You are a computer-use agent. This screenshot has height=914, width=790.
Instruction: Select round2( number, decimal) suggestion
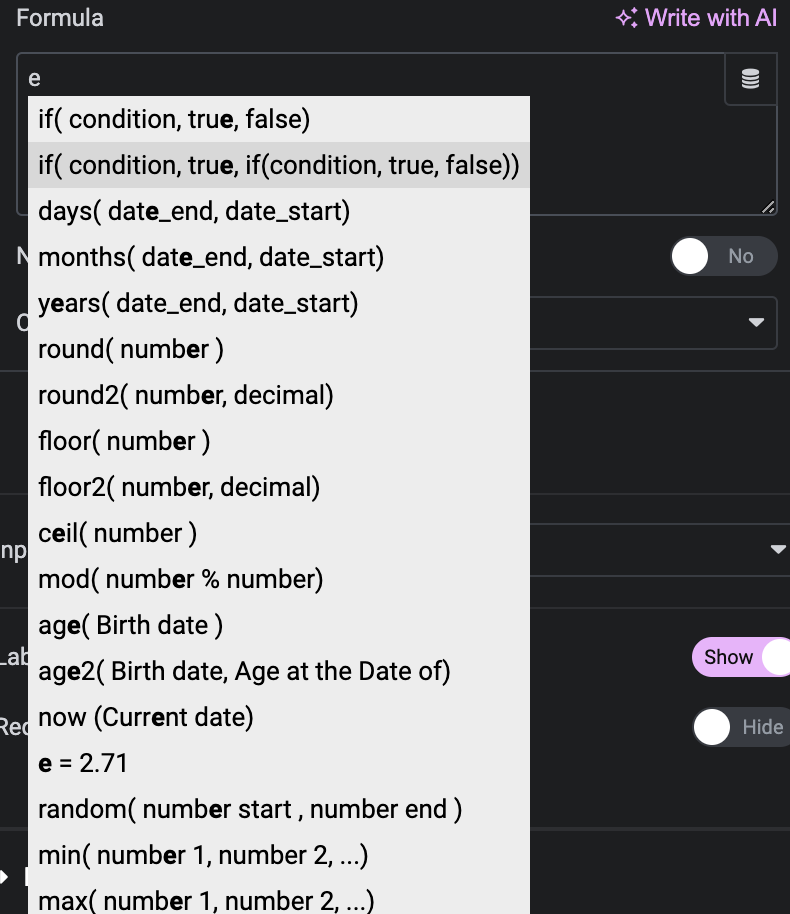click(x=279, y=395)
